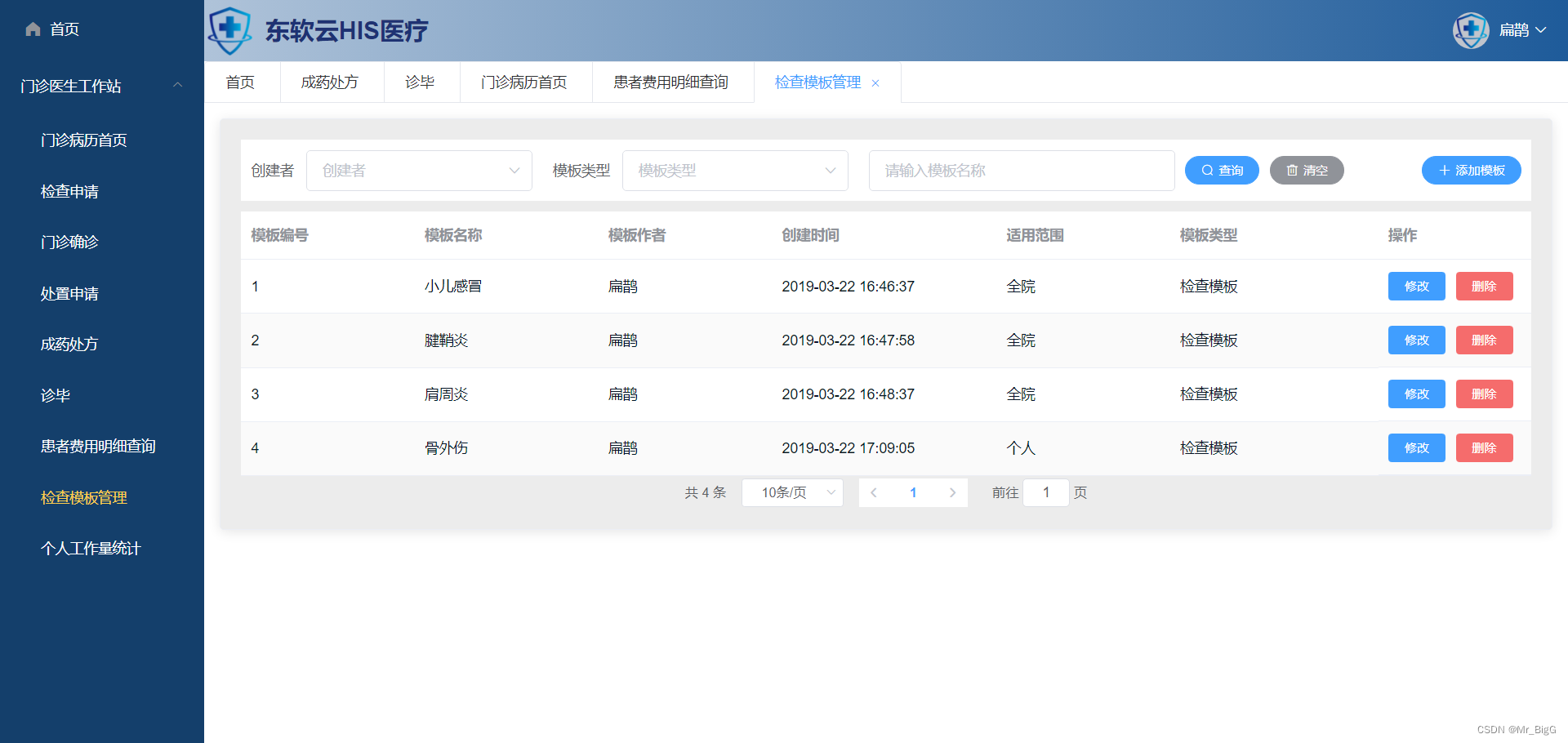
Task: Click 删除 for the 腱鞘炎 template
Action: (x=1485, y=340)
